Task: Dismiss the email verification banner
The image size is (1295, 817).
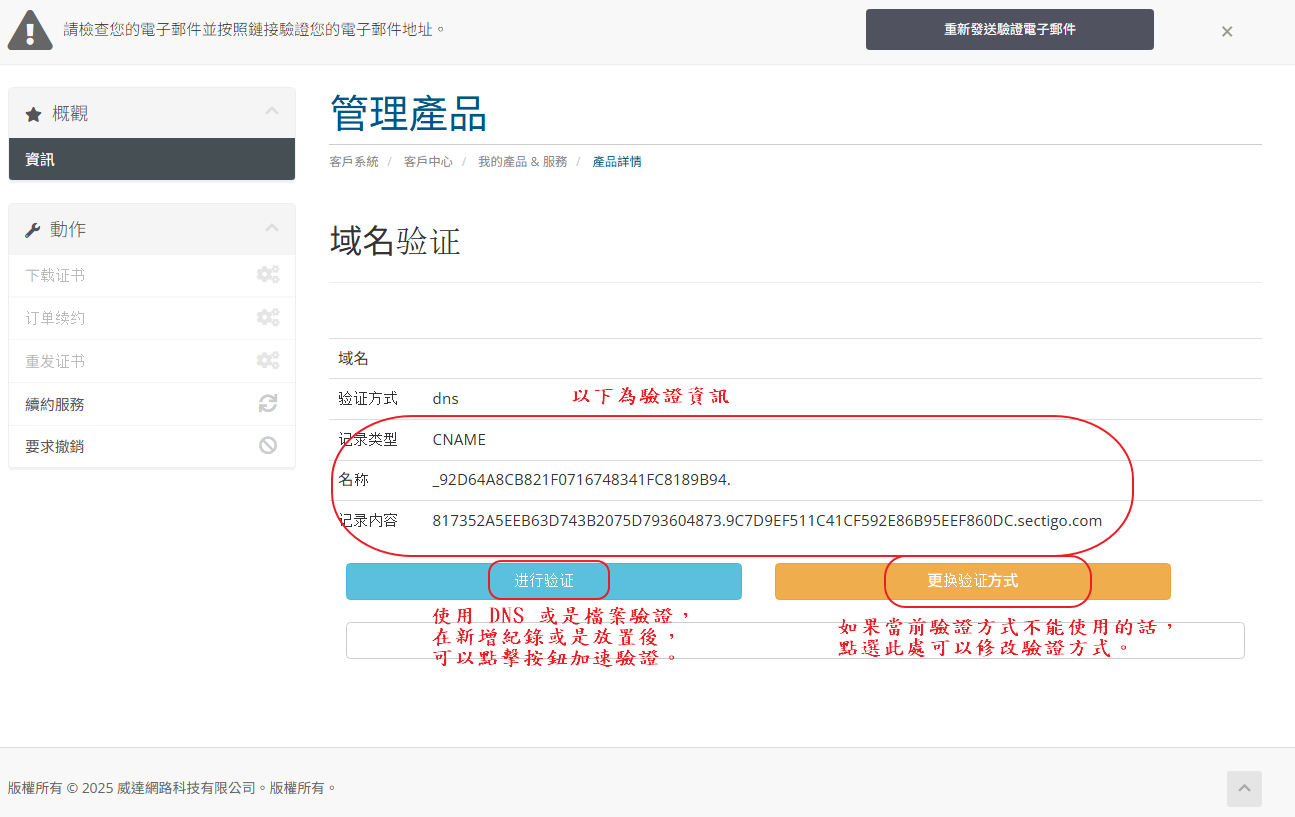Action: click(x=1226, y=31)
